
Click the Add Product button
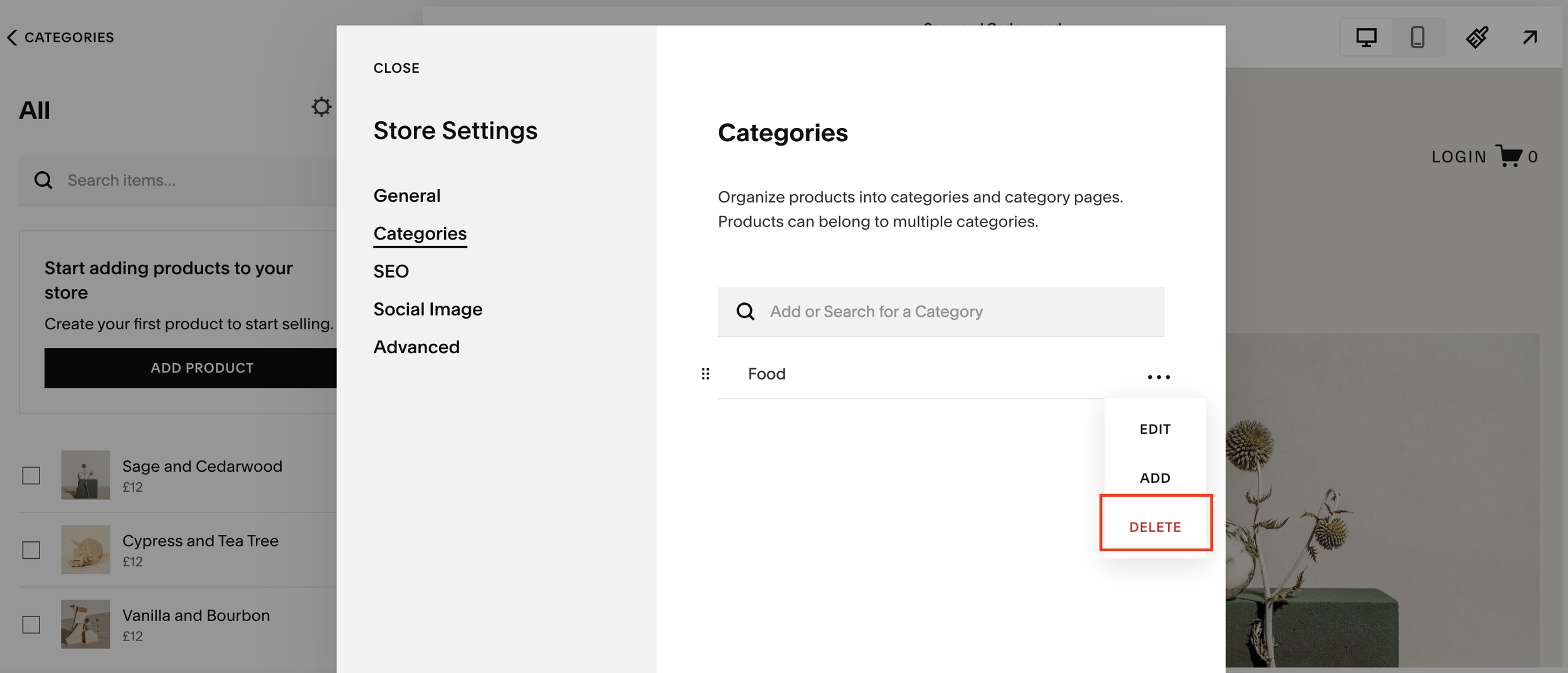[x=191, y=368]
